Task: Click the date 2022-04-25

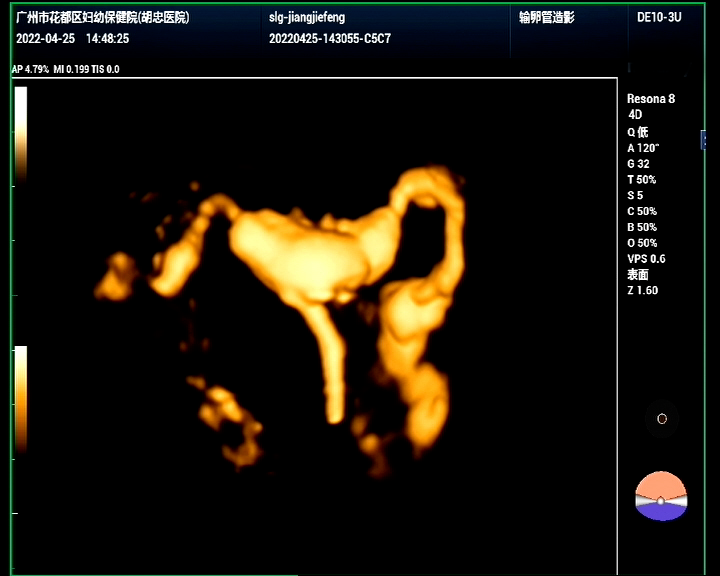Action: coord(45,38)
